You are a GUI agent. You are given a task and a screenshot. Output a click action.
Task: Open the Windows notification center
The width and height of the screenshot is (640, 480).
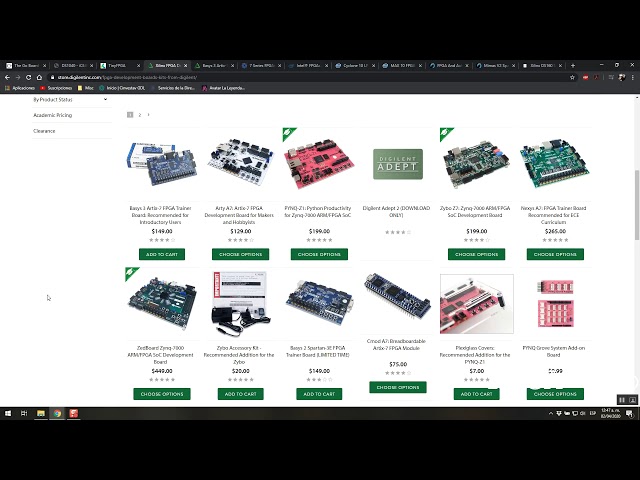(x=630, y=414)
